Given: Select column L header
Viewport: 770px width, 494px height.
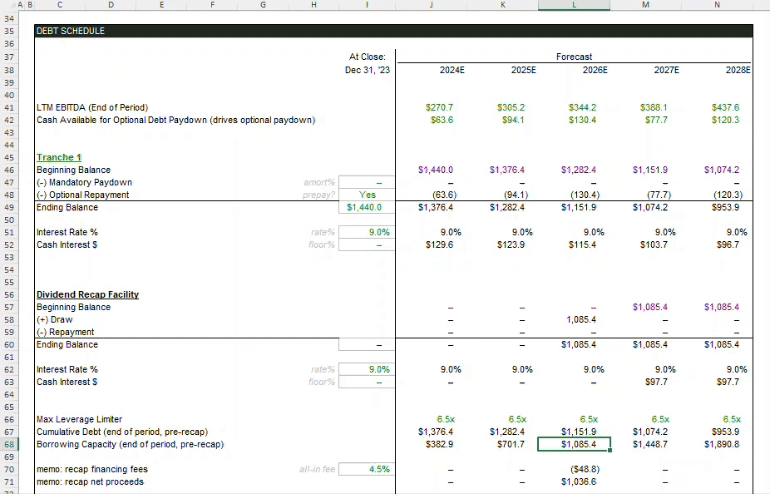Looking at the screenshot, I should (x=574, y=6).
